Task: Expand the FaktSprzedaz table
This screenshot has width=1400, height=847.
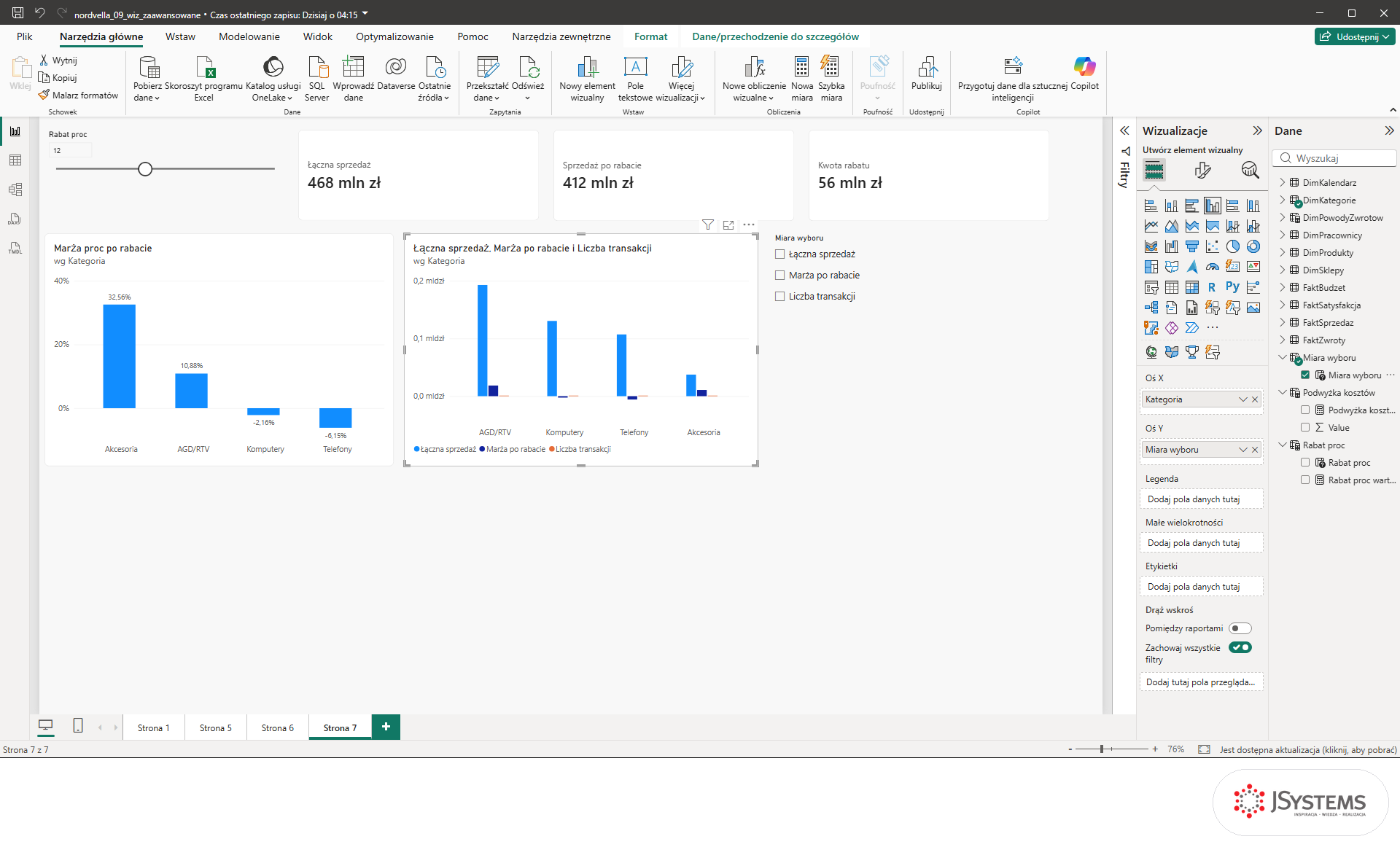Action: (1283, 323)
